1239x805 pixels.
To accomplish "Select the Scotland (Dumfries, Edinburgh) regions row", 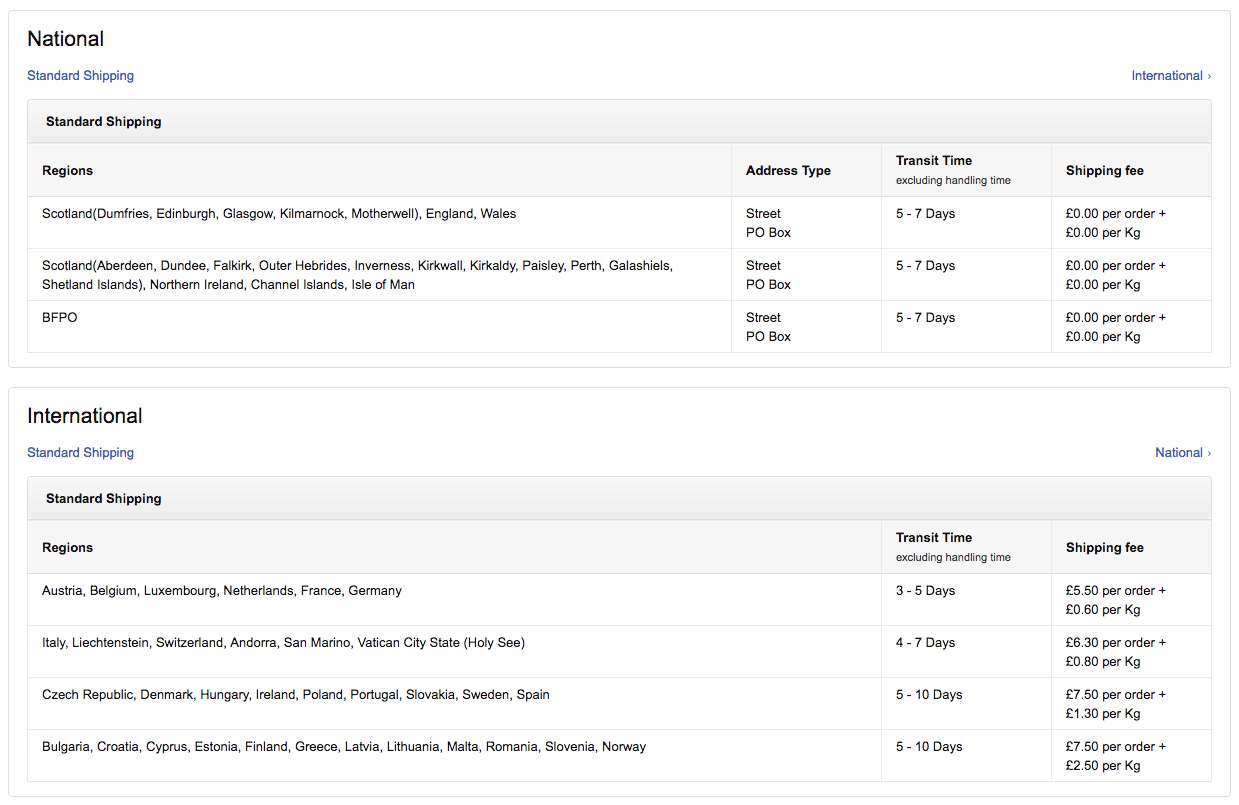I will pyautogui.click(x=279, y=214).
